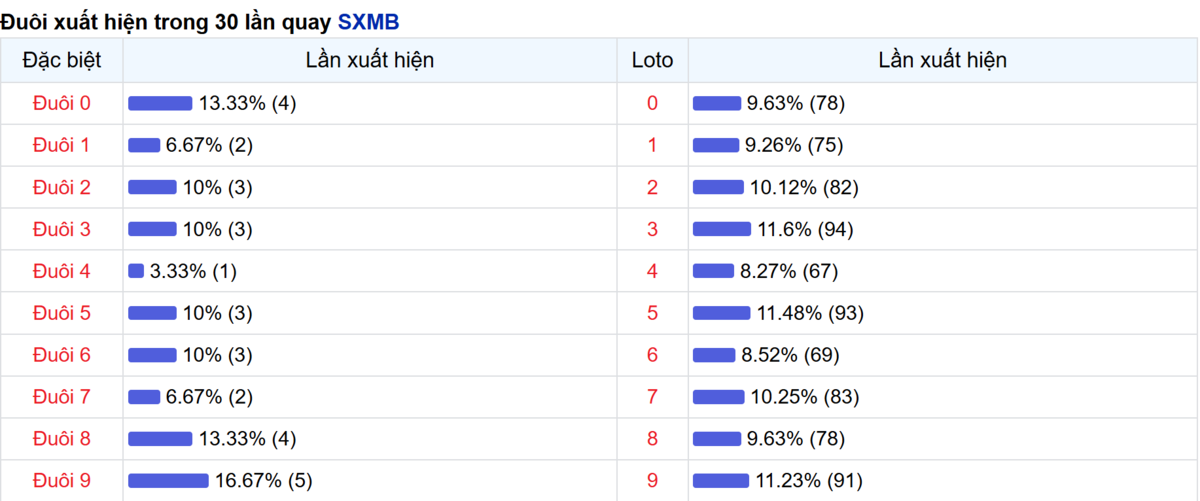The height and width of the screenshot is (501, 1200).
Task: Click the Đuôi 2 label
Action: click(61, 187)
